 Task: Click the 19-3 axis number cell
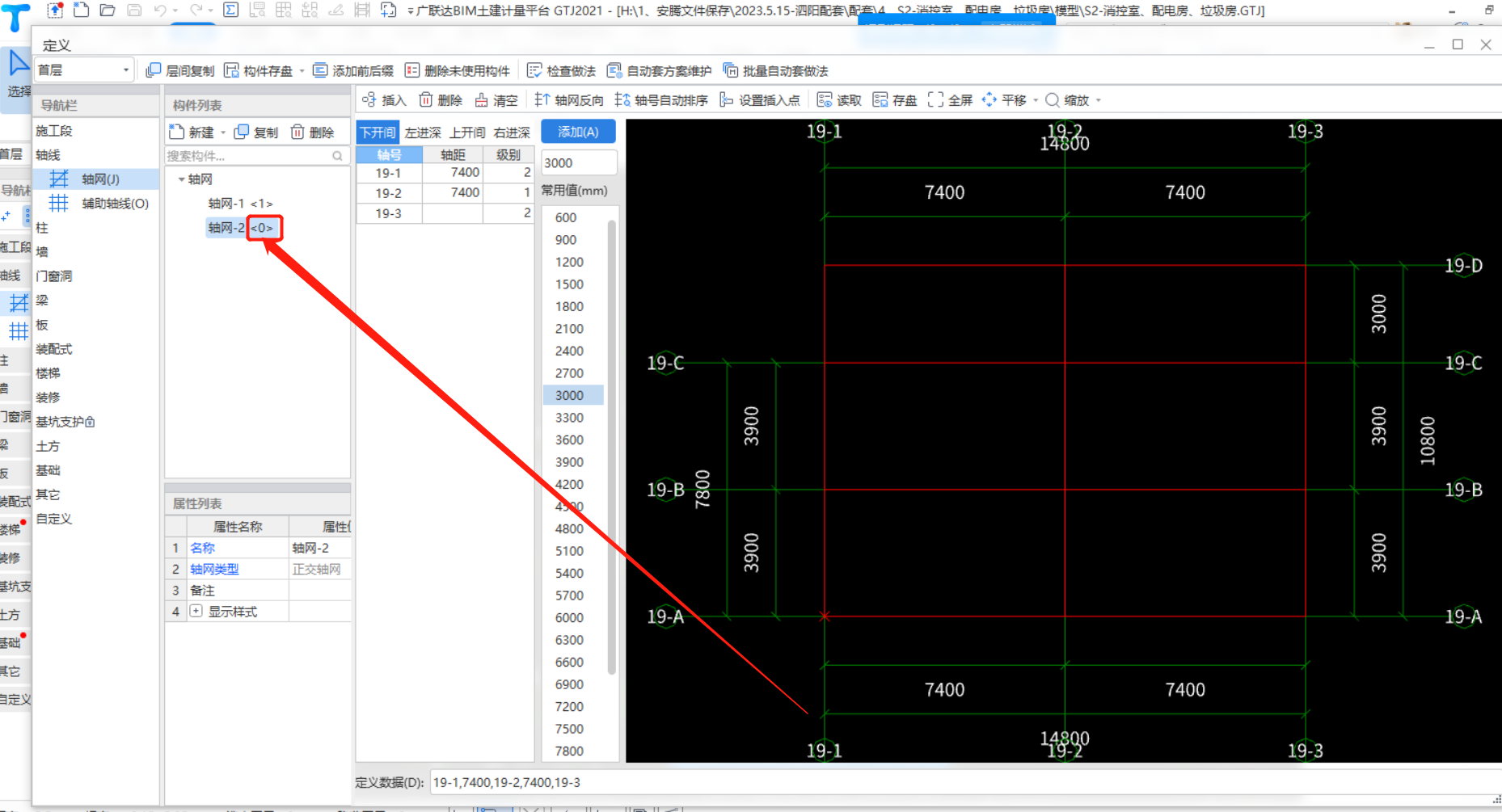tap(389, 213)
